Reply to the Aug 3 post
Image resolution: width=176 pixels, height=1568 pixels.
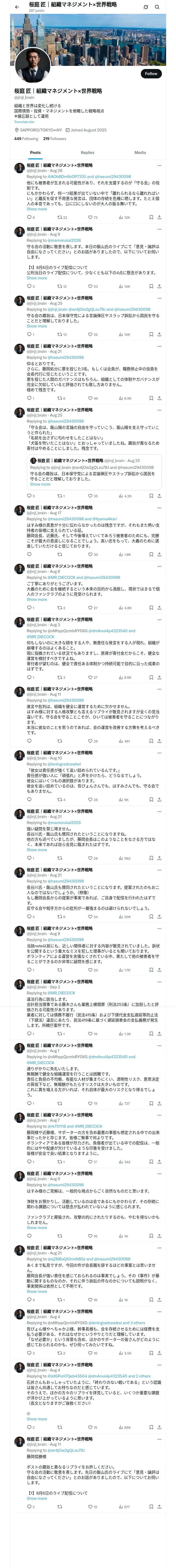[28, 677]
